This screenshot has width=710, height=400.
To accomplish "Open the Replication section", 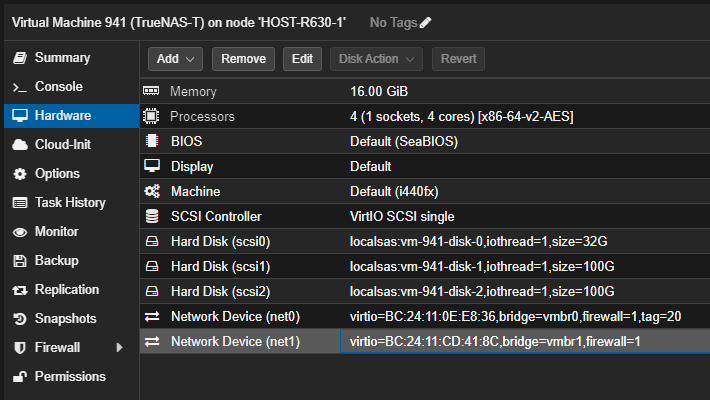I will [72, 289].
